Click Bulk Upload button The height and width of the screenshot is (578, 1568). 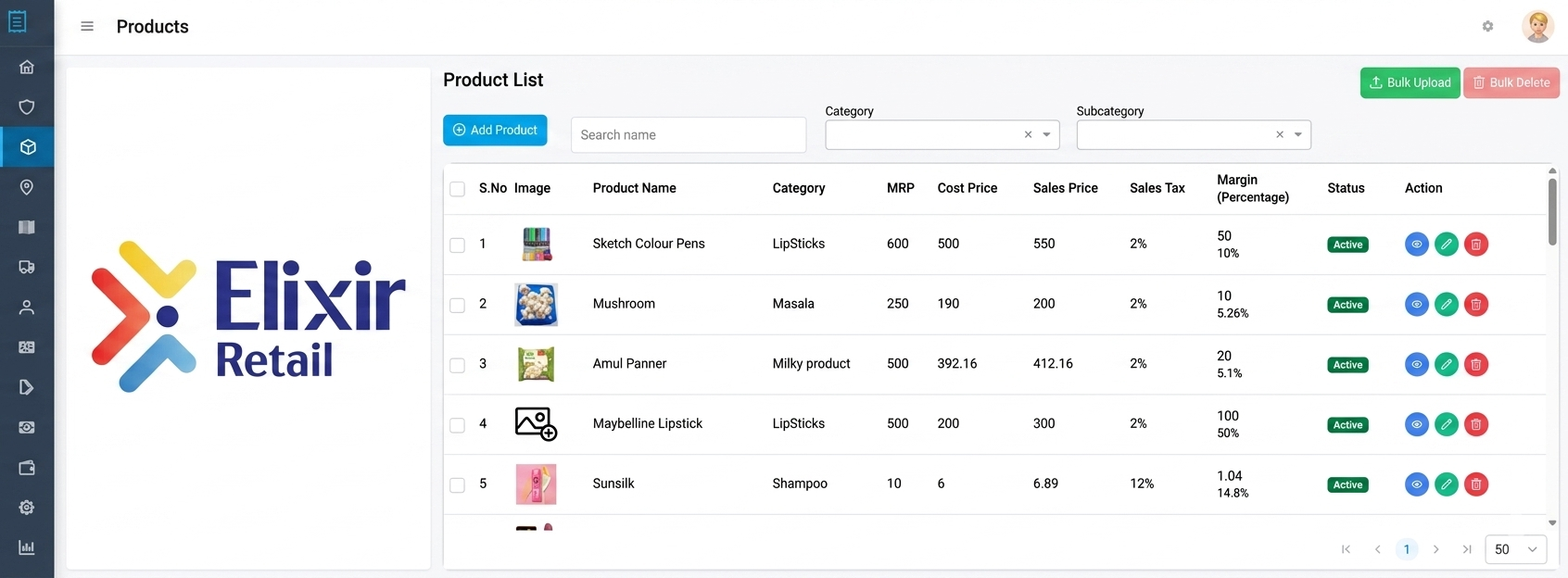point(1410,82)
